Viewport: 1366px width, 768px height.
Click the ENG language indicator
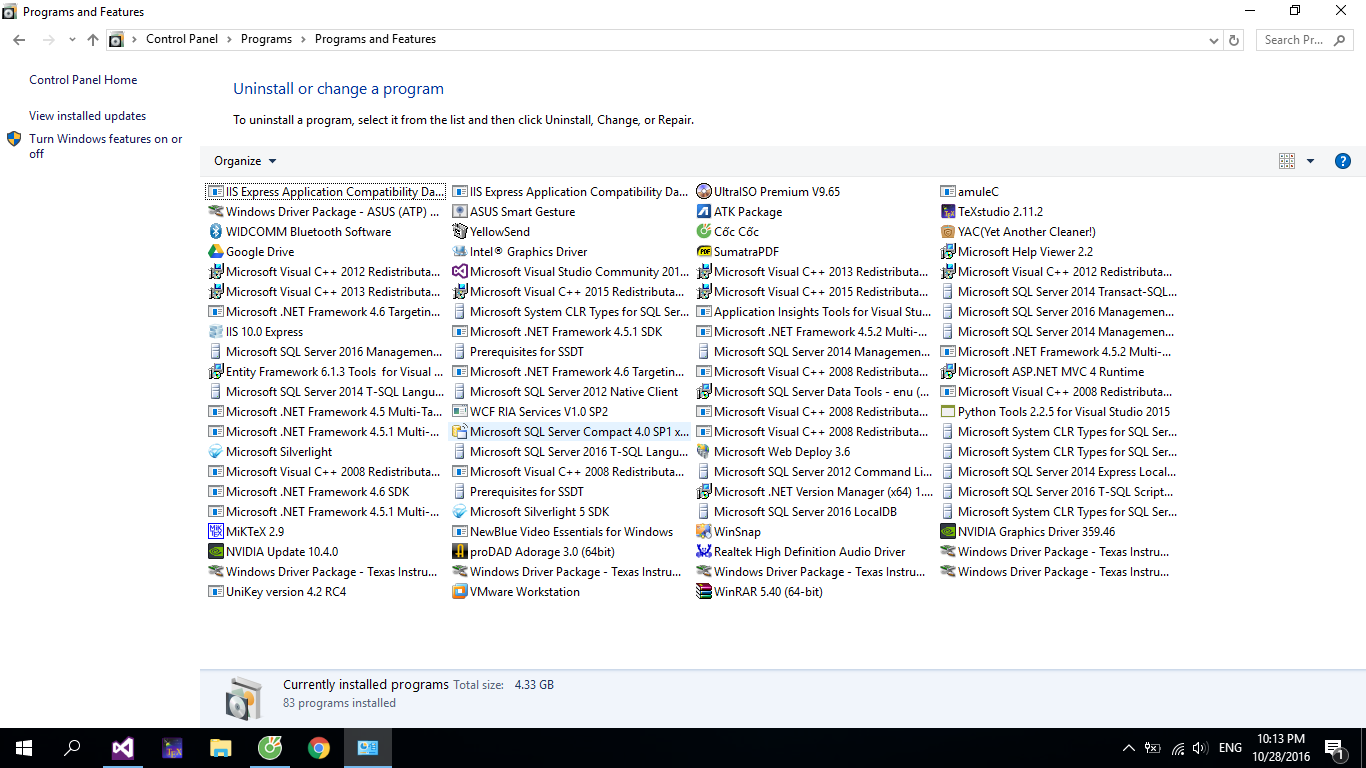point(1230,748)
